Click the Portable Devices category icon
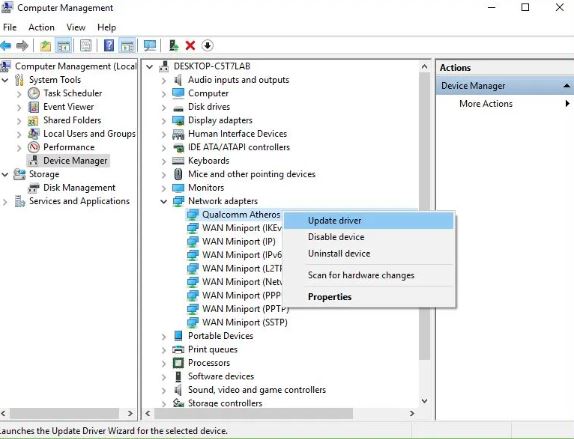This screenshot has width=574, height=439. (x=178, y=336)
